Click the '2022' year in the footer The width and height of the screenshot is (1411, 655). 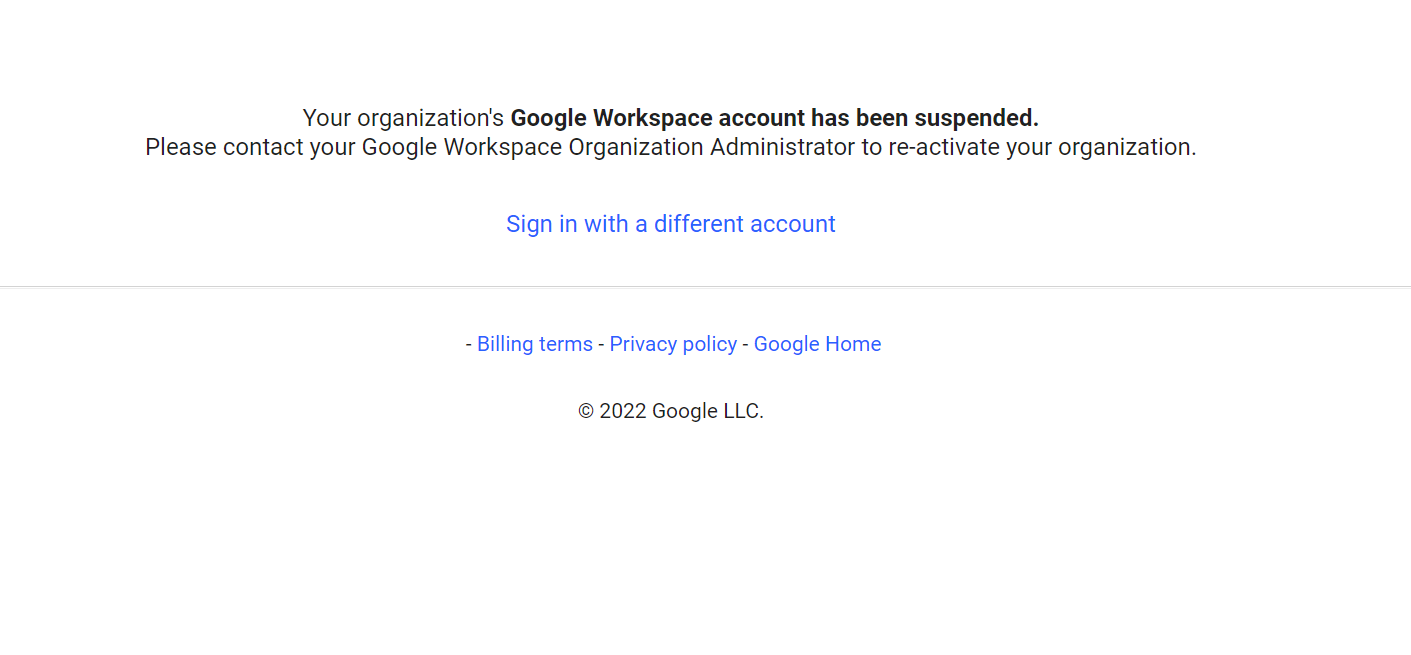pos(623,411)
